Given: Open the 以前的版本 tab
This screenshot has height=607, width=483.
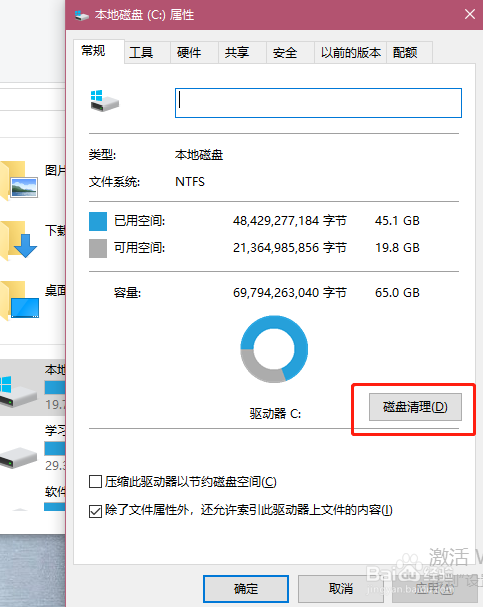Looking at the screenshot, I should coord(350,53).
